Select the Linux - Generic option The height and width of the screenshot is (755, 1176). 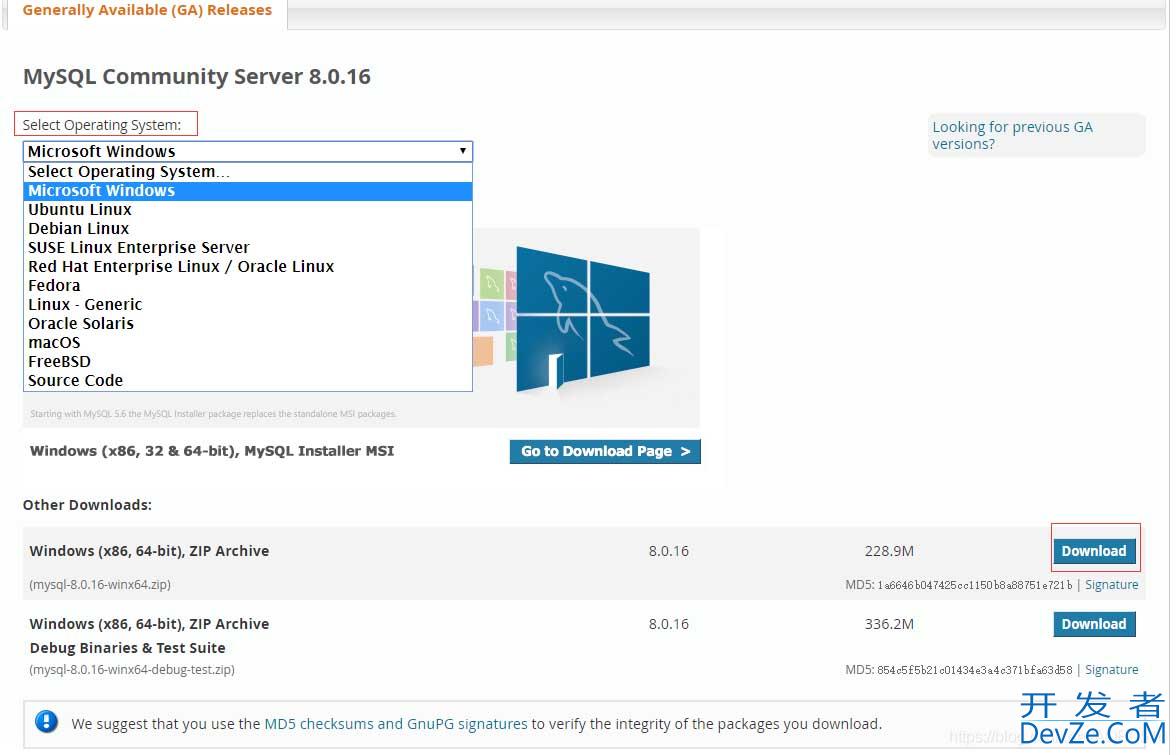pyautogui.click(x=248, y=304)
